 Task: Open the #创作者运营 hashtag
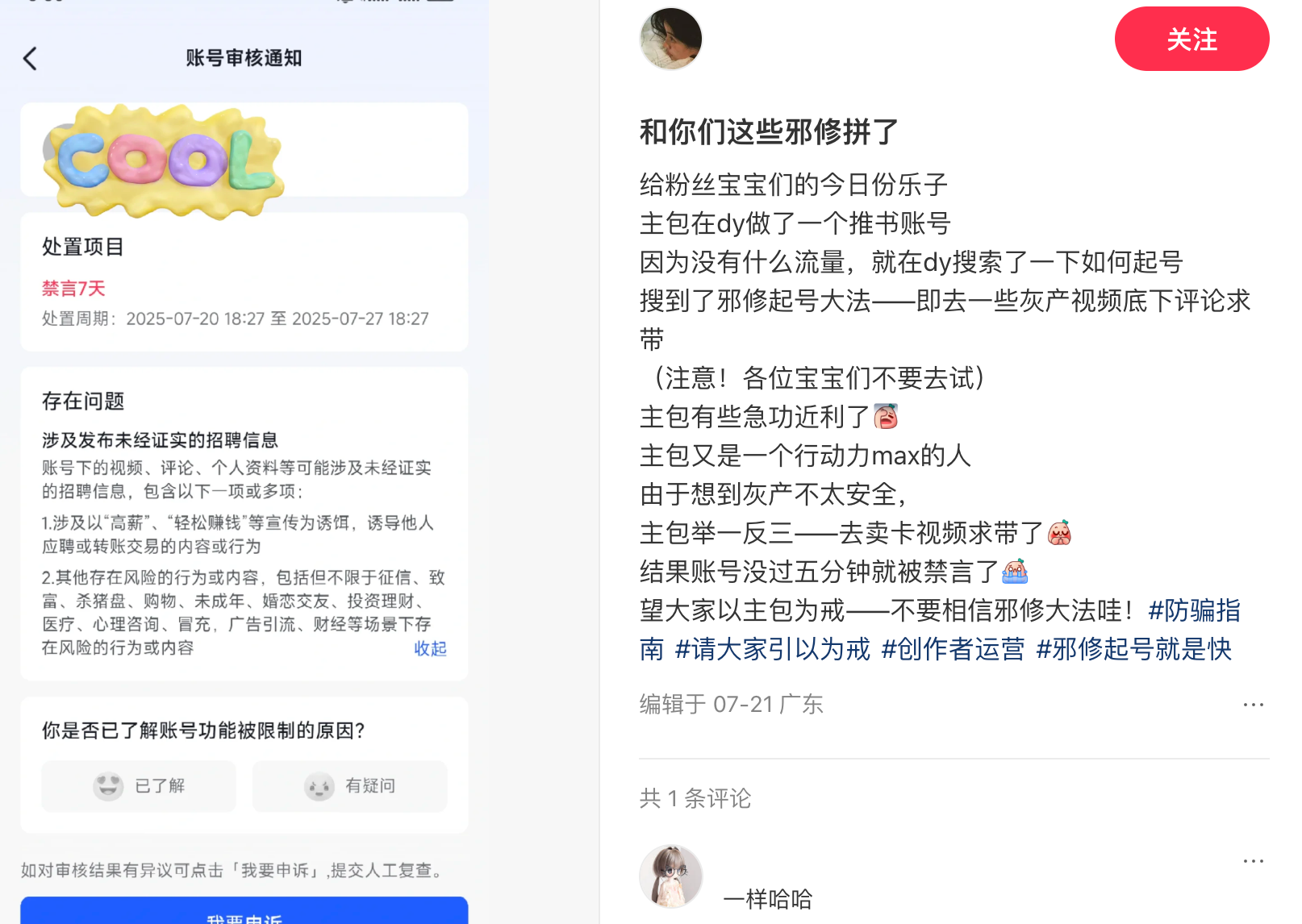click(x=953, y=649)
